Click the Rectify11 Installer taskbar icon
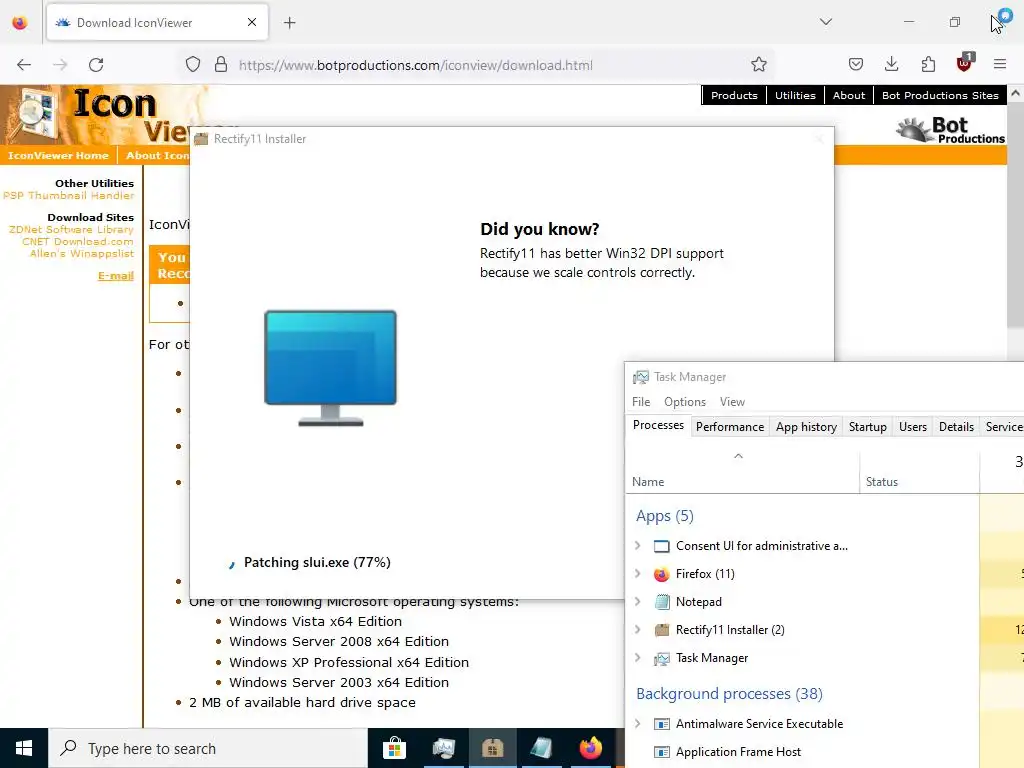Viewport: 1024px width, 768px height. point(492,748)
